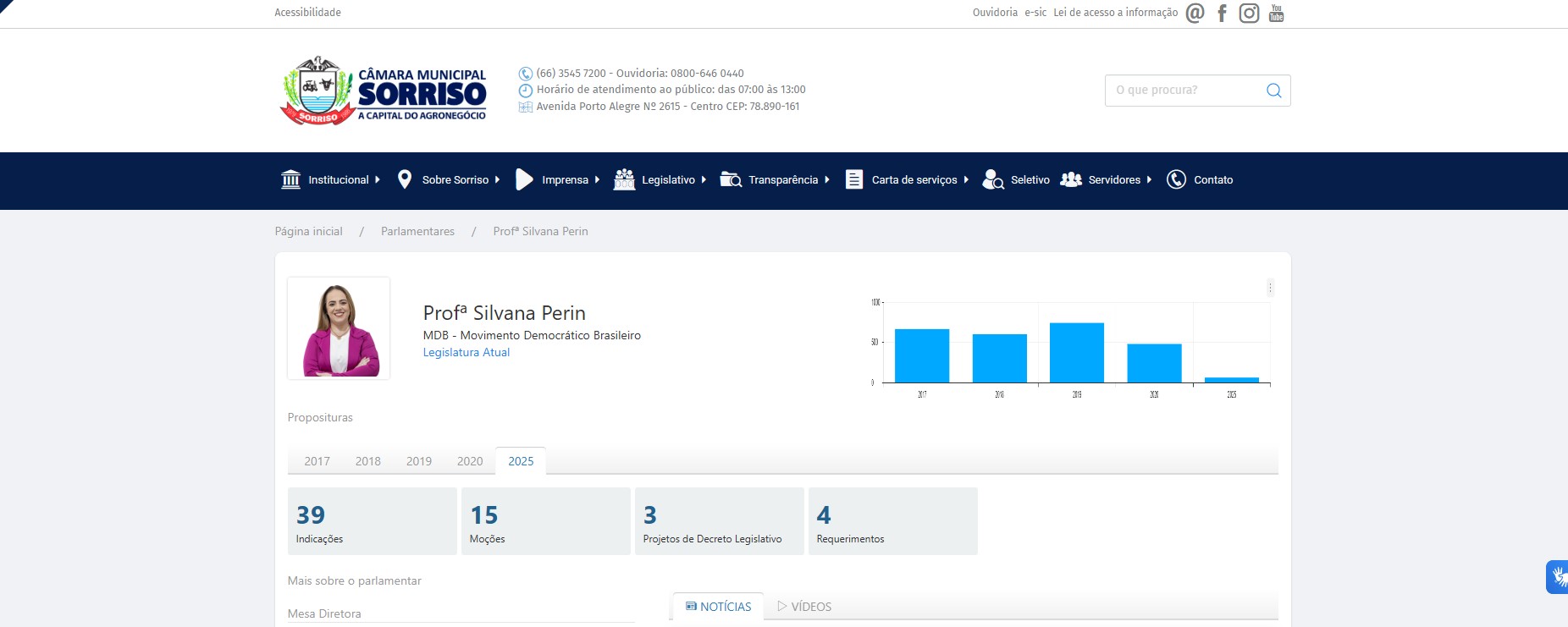Open the YouTube icon link
The width and height of the screenshot is (1568, 627).
[1276, 13]
